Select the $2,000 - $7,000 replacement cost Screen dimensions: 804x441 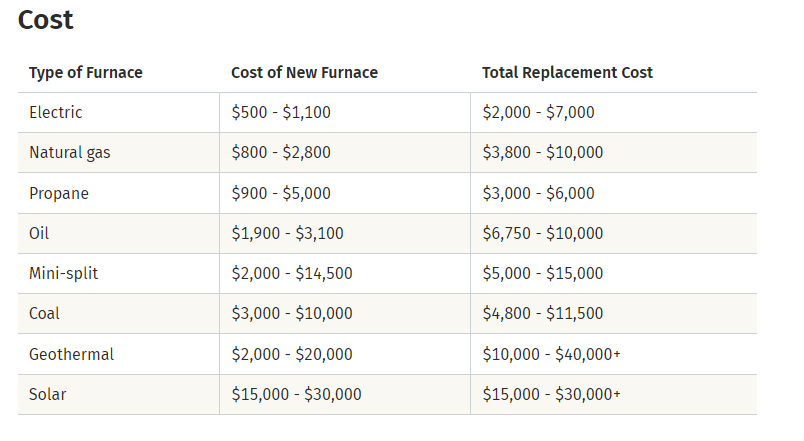tap(538, 112)
